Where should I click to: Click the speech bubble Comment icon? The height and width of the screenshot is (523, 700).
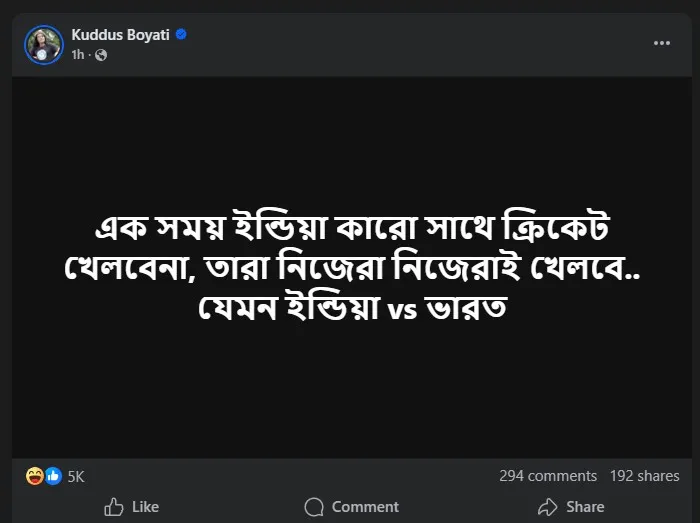tap(314, 507)
